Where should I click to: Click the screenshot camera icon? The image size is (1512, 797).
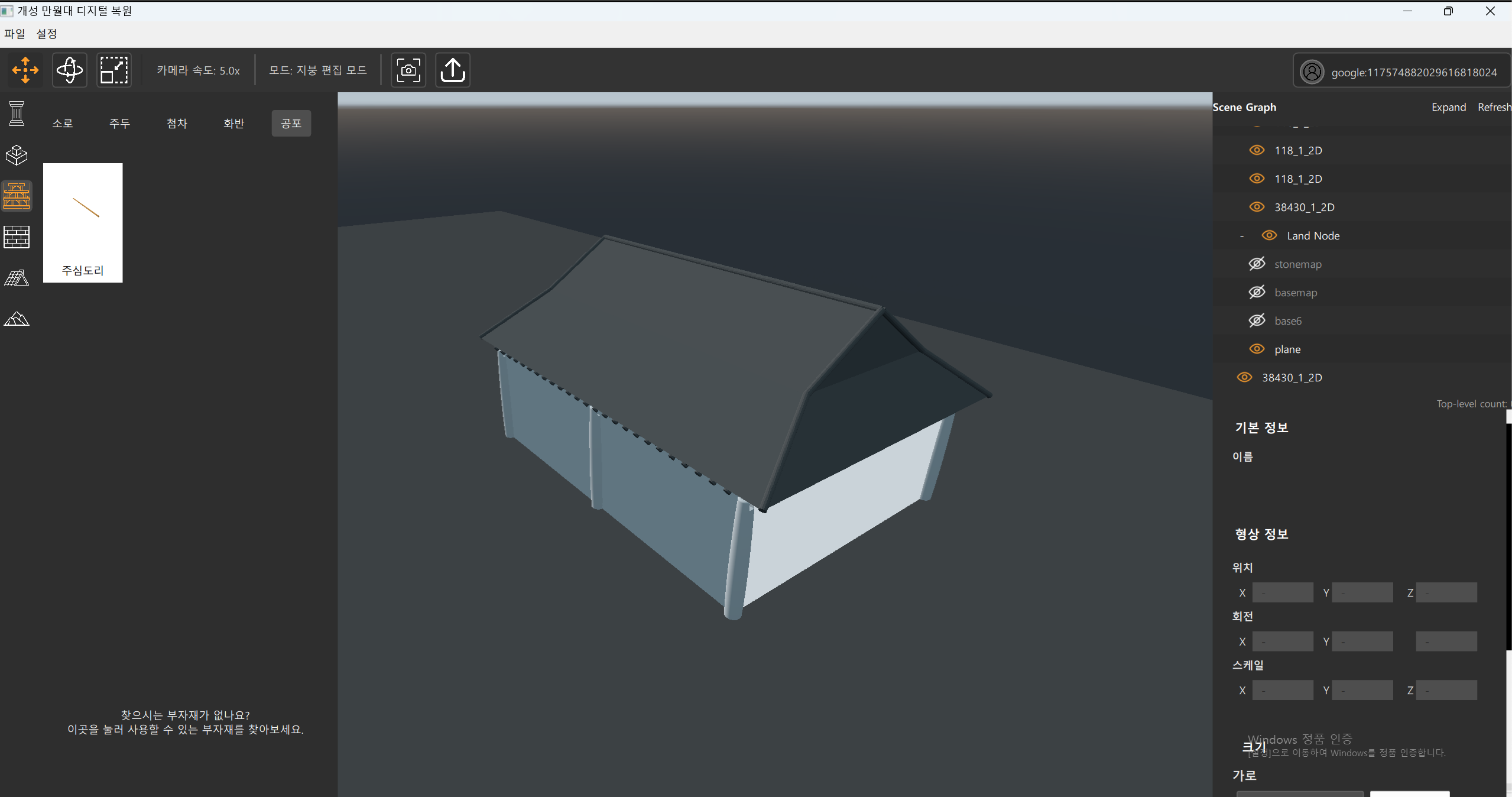[408, 70]
